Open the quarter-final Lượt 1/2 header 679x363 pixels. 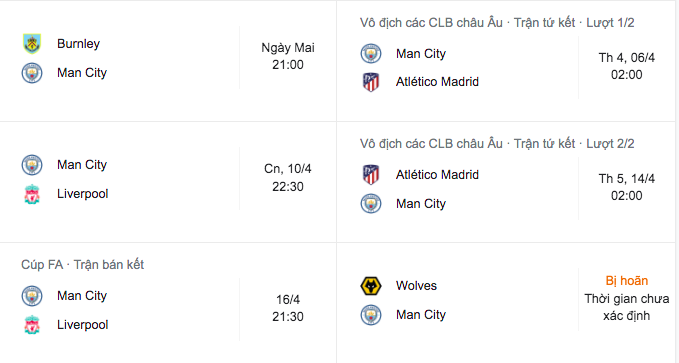tap(497, 23)
